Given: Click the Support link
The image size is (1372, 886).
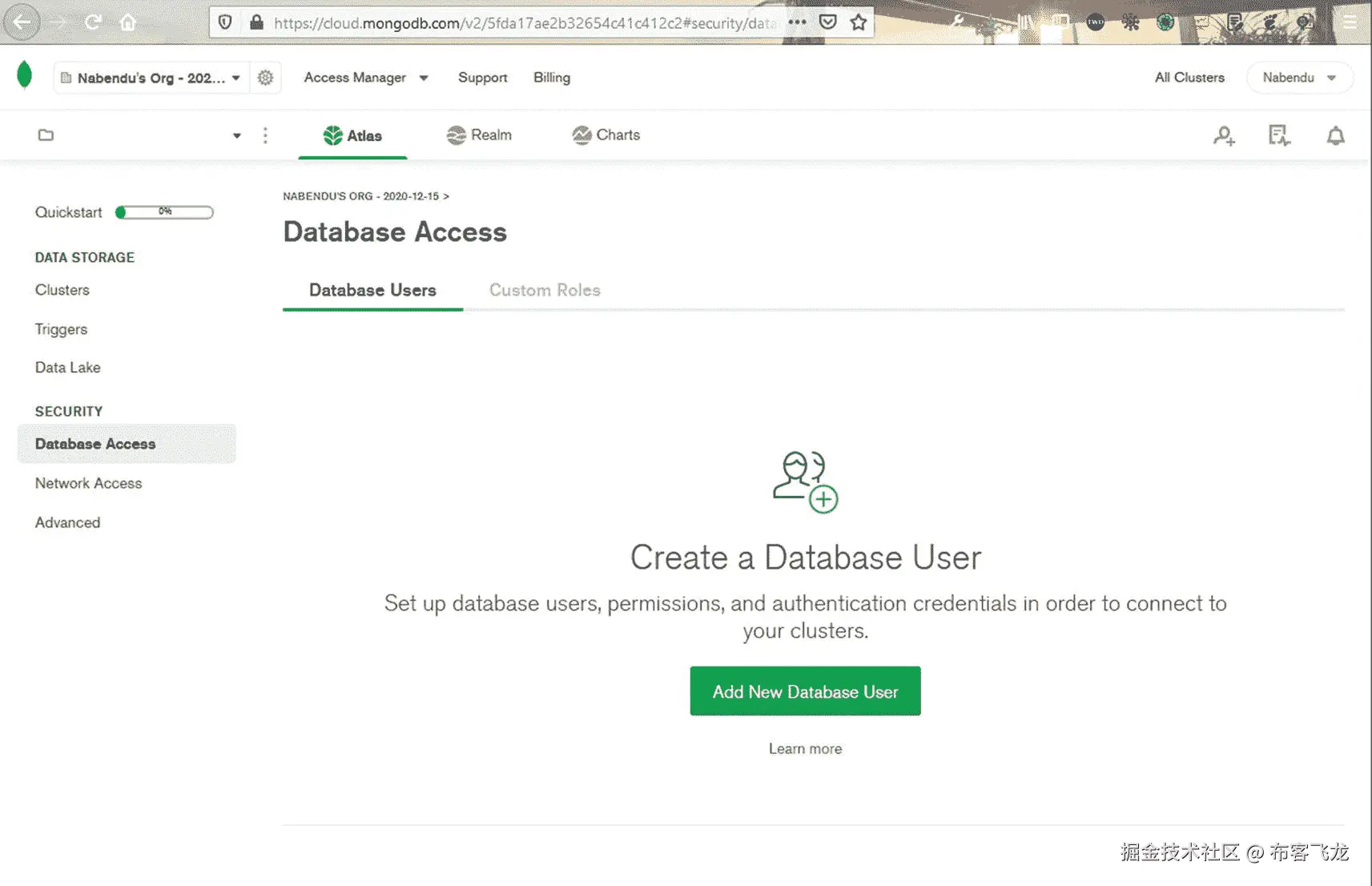Looking at the screenshot, I should click(x=483, y=78).
